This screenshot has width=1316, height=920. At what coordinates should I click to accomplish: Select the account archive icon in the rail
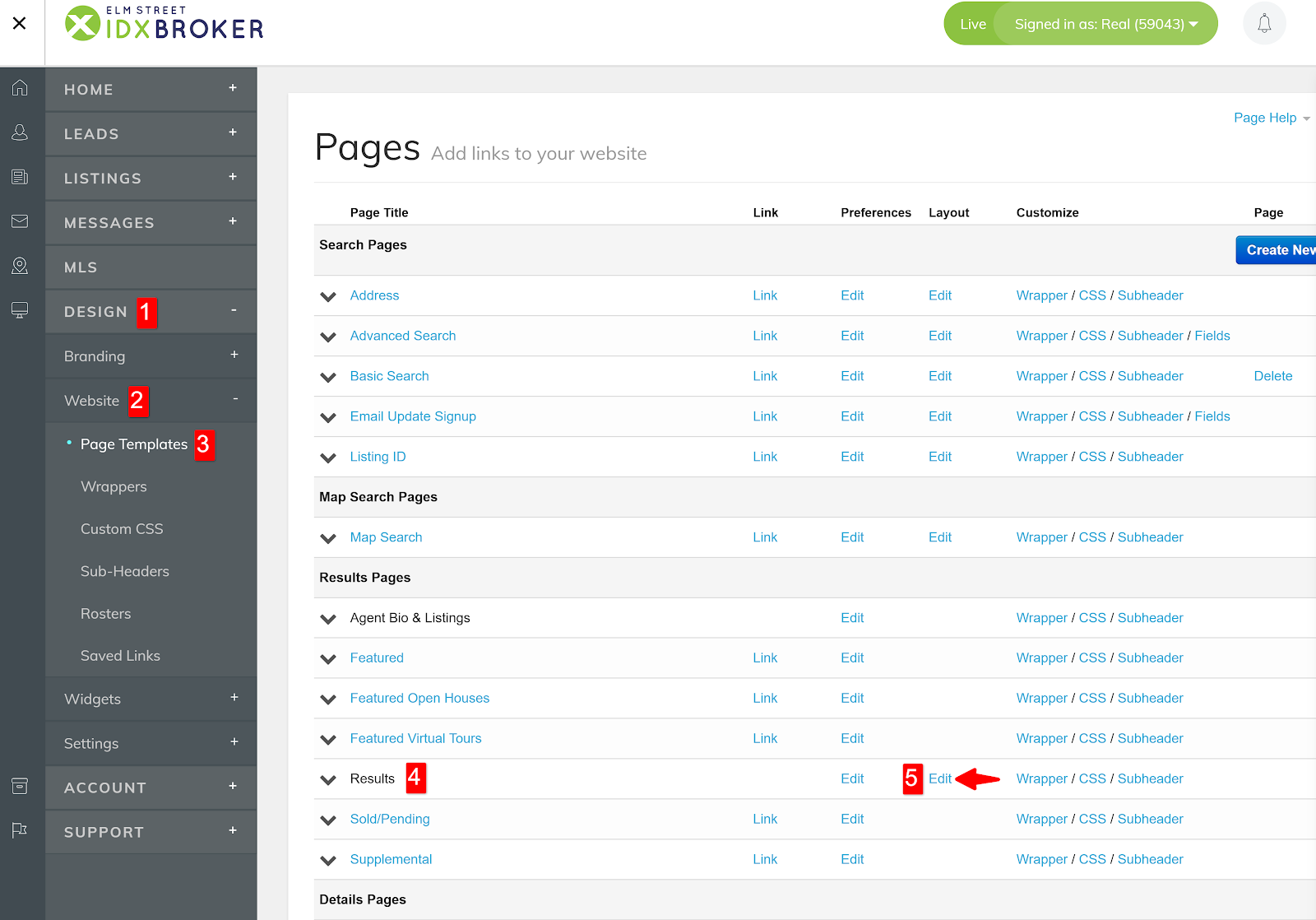tap(20, 786)
